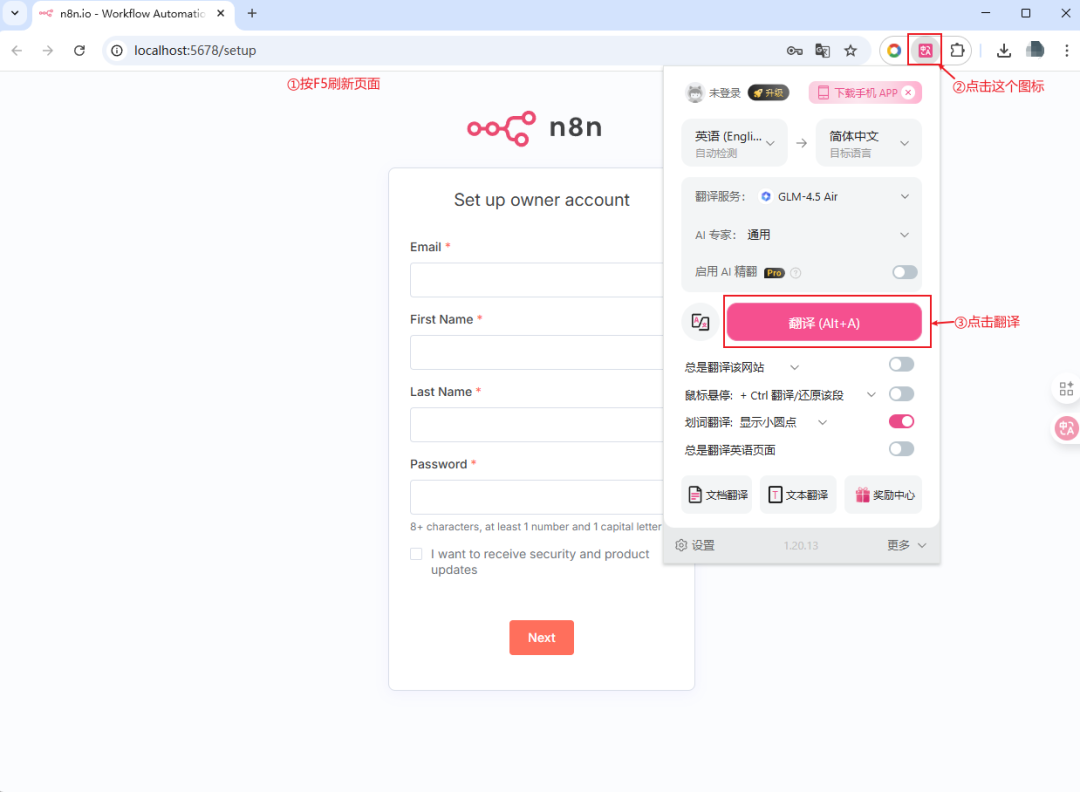
Task: Click the Email input field
Action: 537,280
